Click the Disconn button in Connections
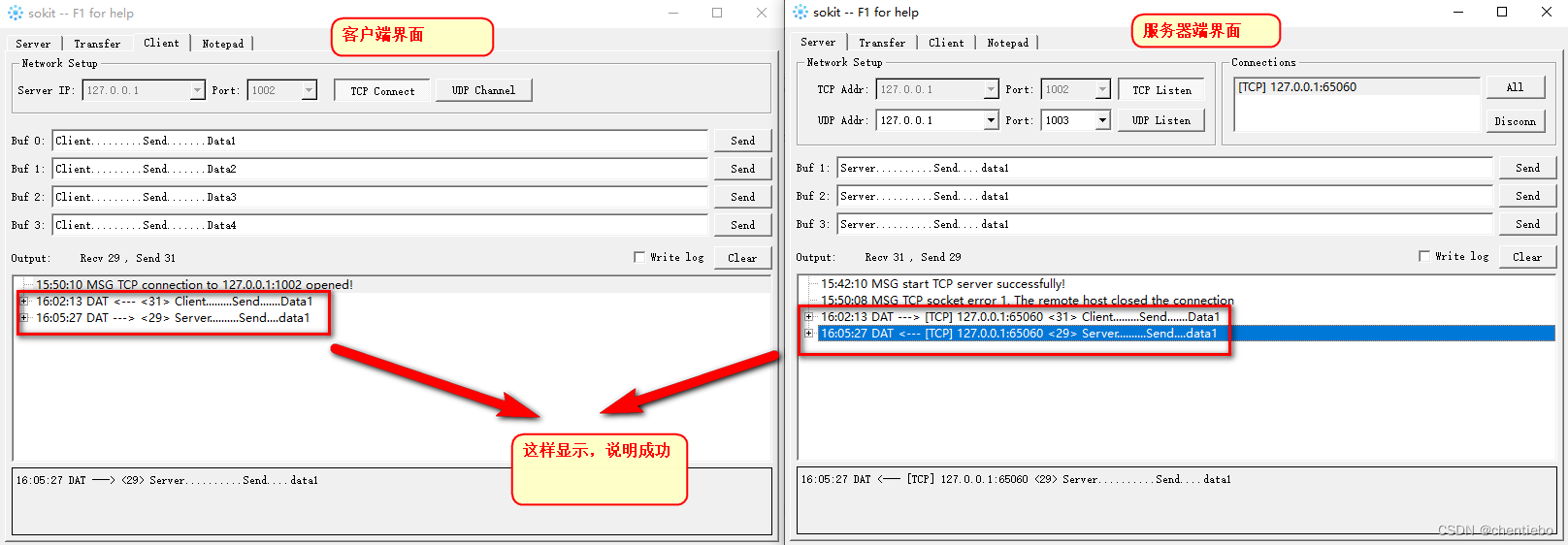 (1515, 121)
